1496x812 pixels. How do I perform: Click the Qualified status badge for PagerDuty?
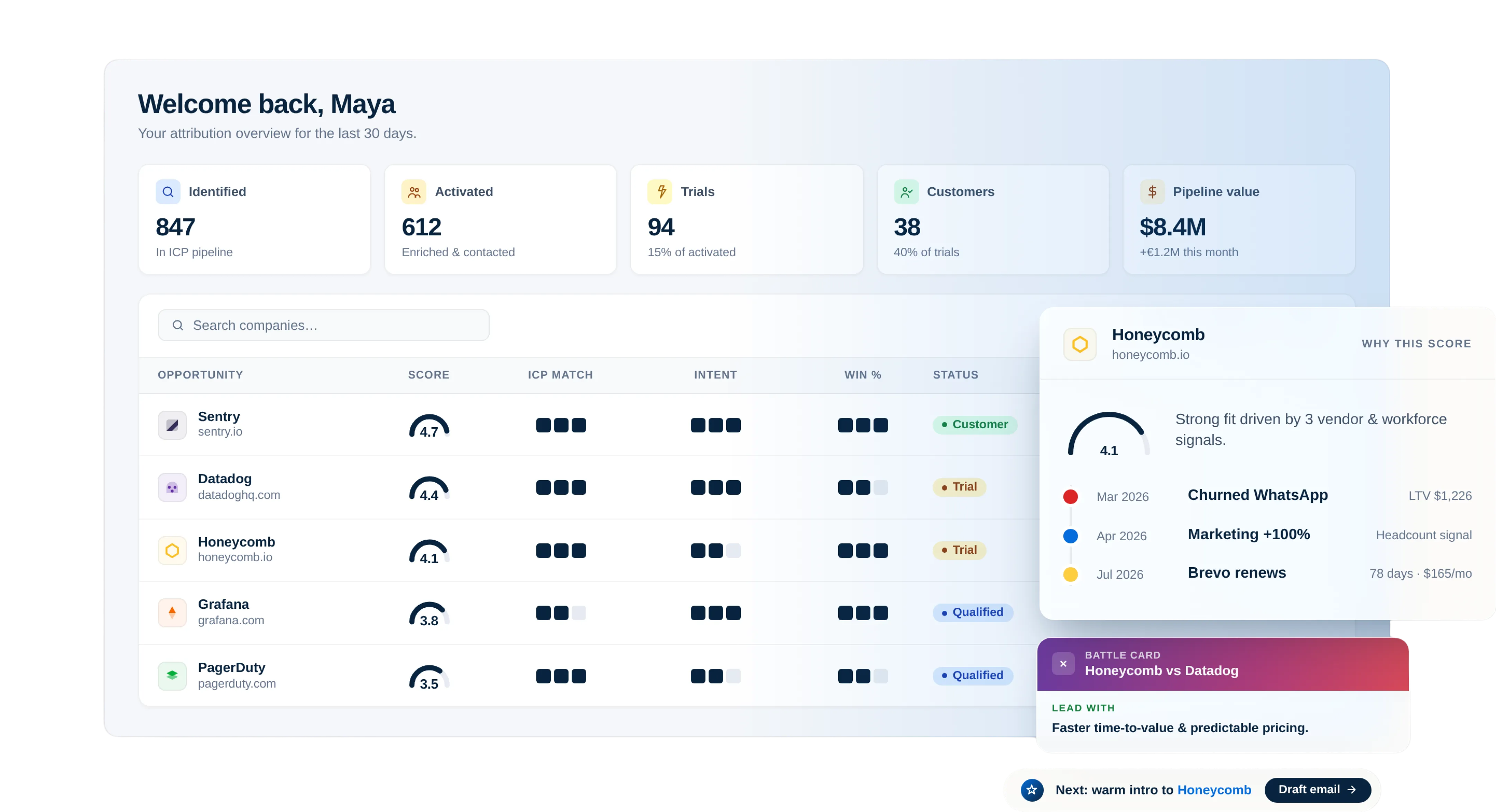(973, 675)
